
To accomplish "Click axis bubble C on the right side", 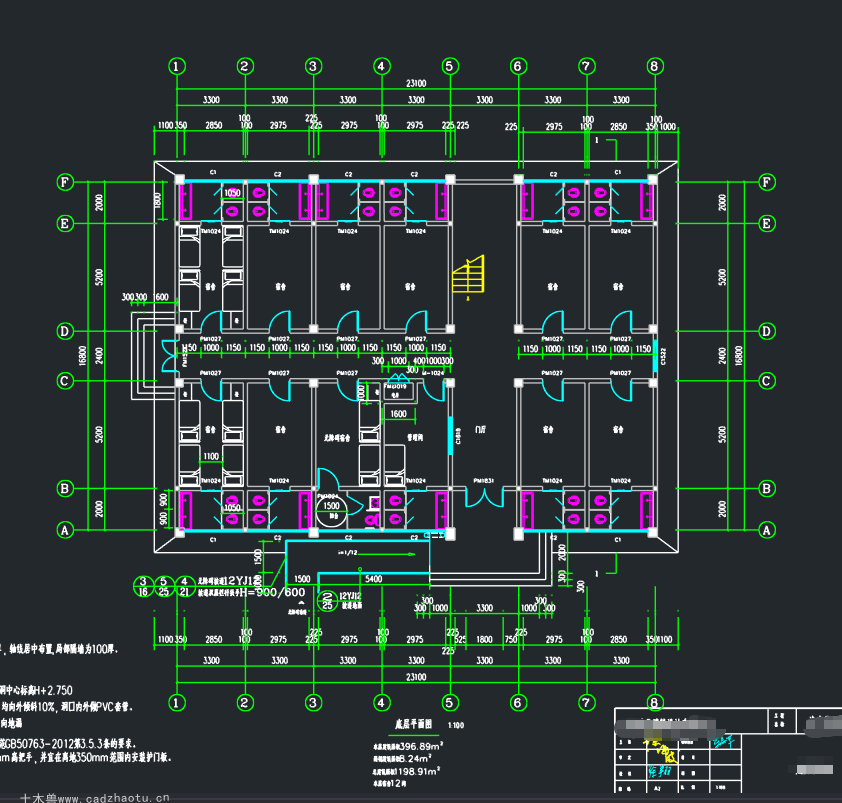I will click(766, 381).
